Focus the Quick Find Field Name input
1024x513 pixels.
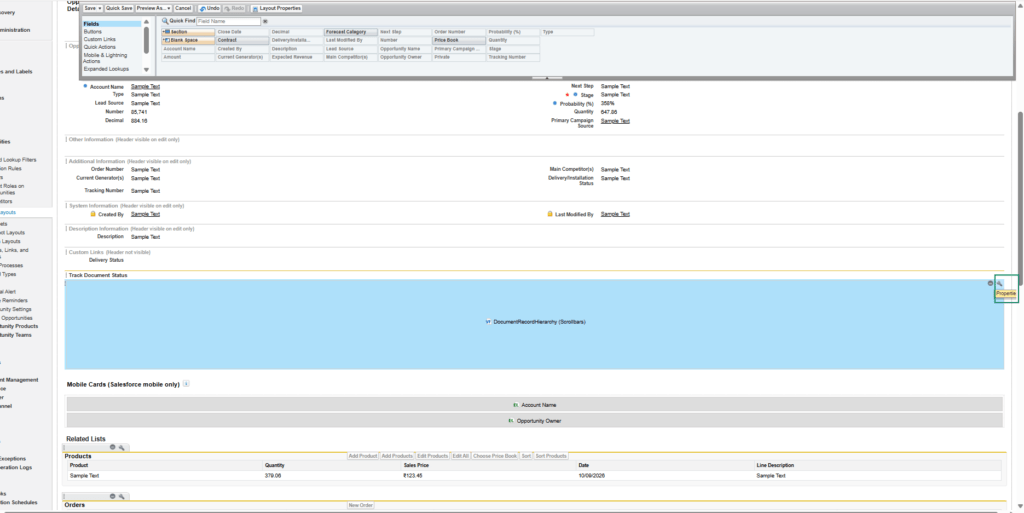click(x=228, y=22)
